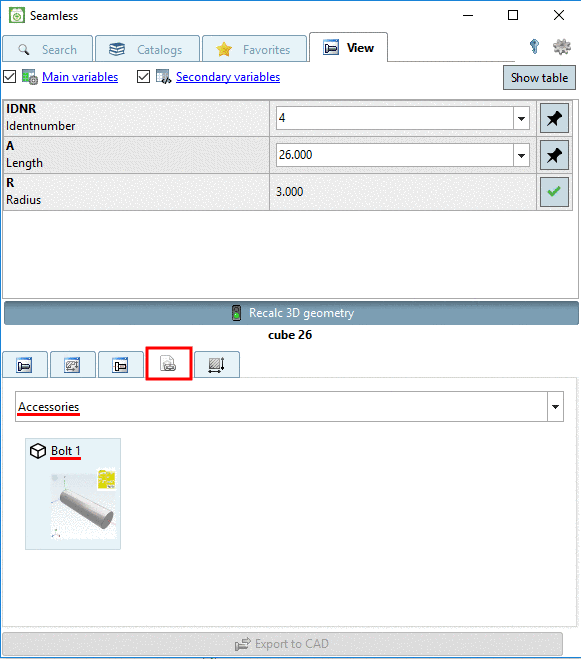Toggle the Secondary variables checkbox
Screen dimensions: 581x659
[143, 77]
